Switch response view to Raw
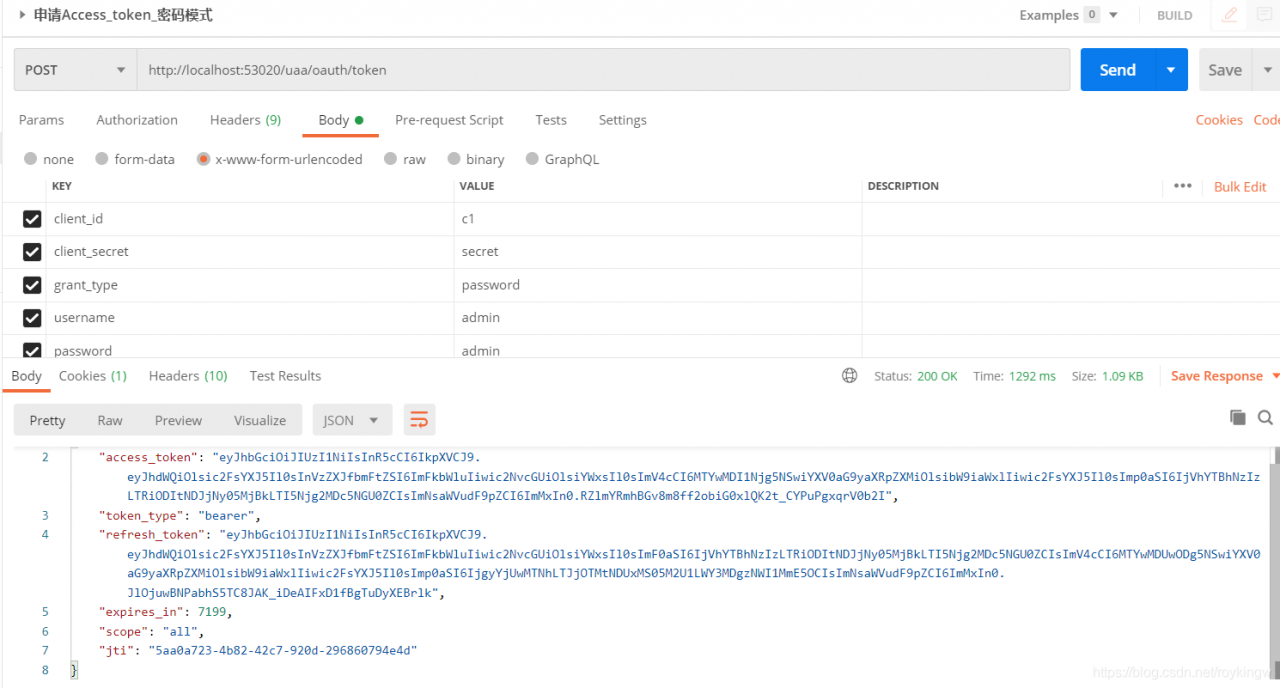Screen dimensions: 1280x688 (x=110, y=420)
